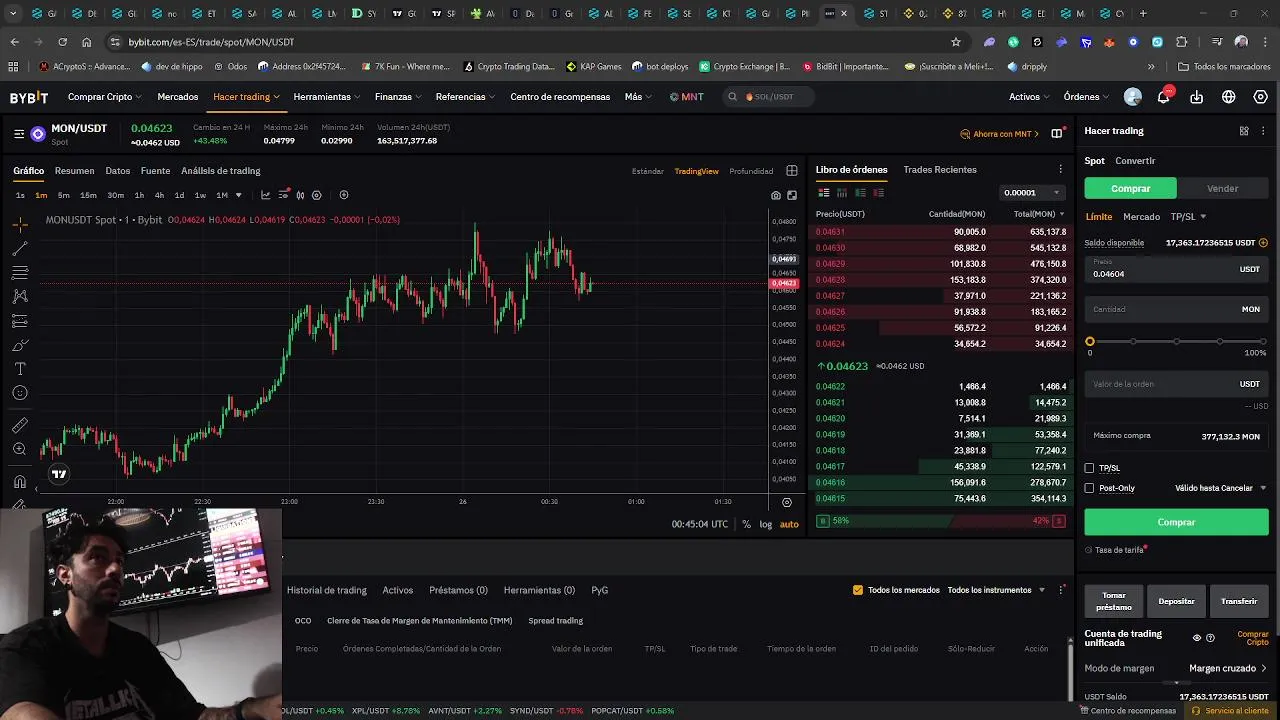Image resolution: width=1280 pixels, height=720 pixels.
Task: Switch to Trades Recientes tab
Action: (939, 170)
